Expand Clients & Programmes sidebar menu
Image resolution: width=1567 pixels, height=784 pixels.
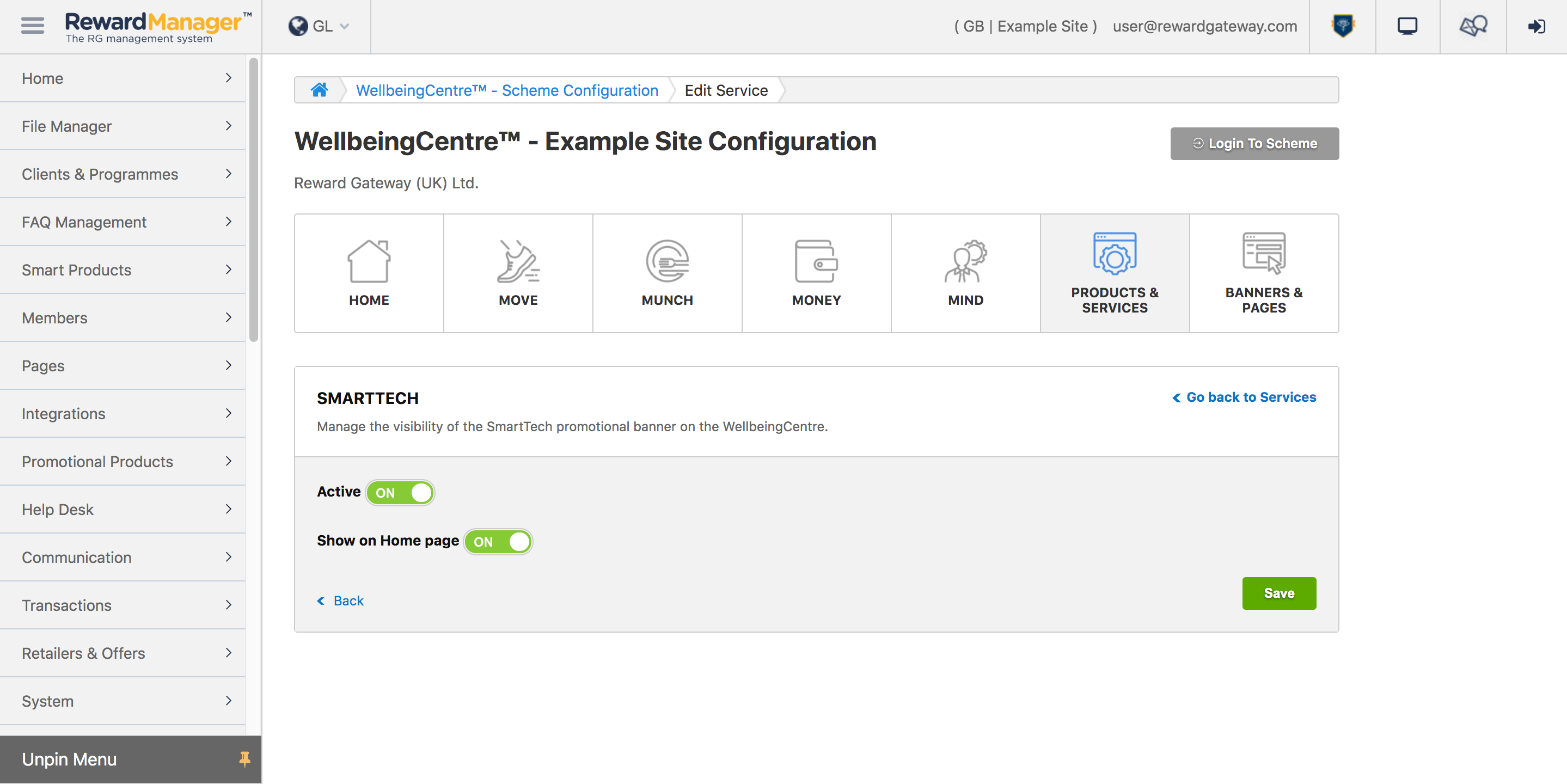pos(123,174)
